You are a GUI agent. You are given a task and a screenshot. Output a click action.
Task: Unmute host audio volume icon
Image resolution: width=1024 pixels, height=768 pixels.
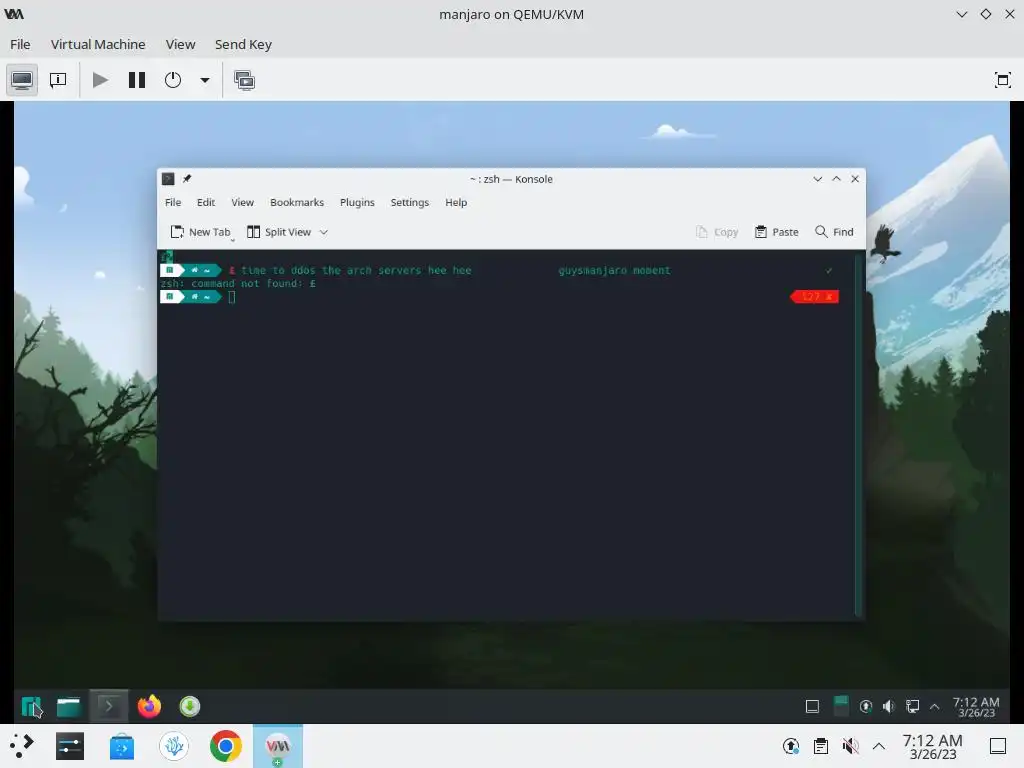850,746
